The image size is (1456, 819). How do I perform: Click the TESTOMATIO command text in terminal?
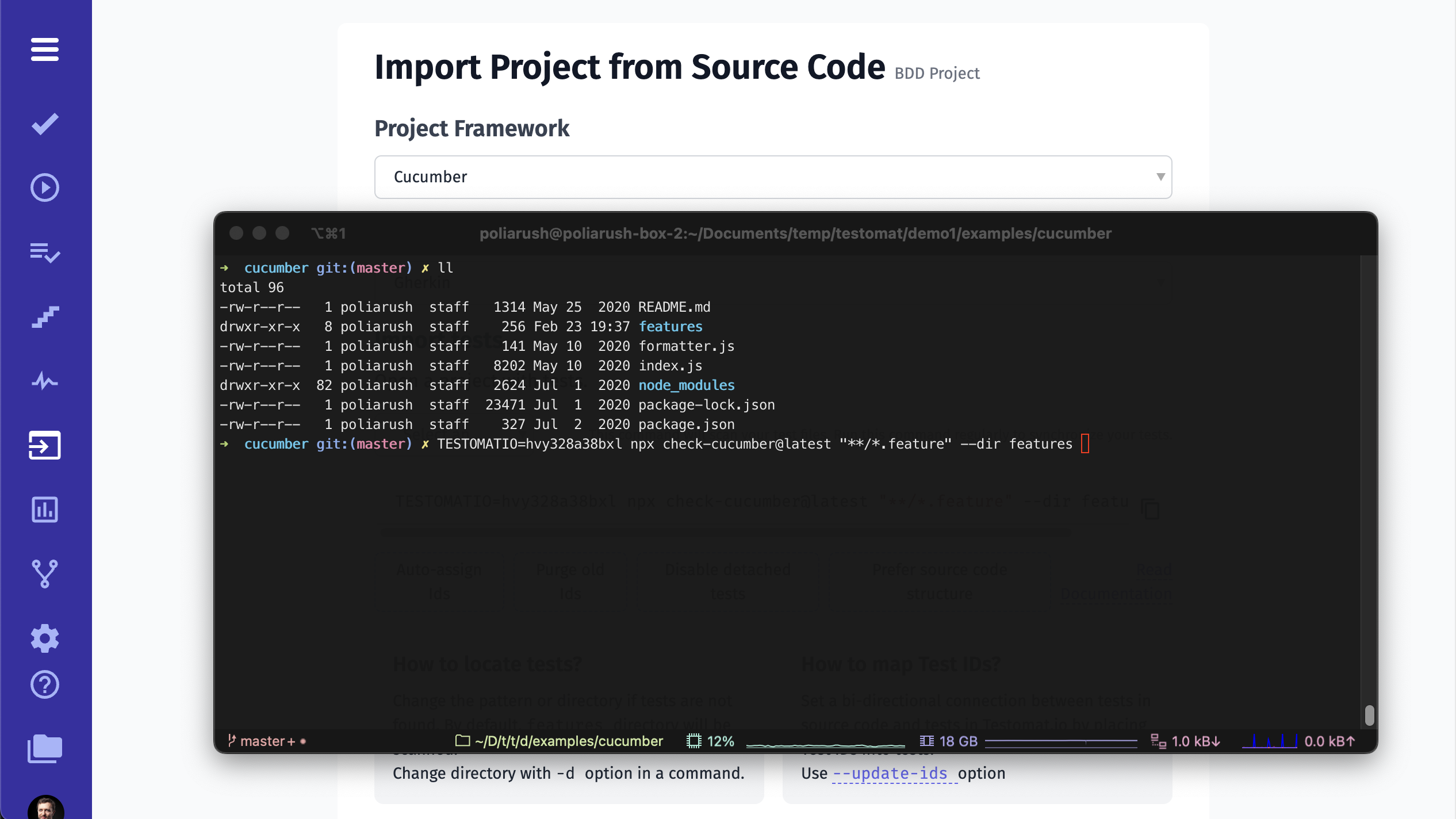point(754,444)
